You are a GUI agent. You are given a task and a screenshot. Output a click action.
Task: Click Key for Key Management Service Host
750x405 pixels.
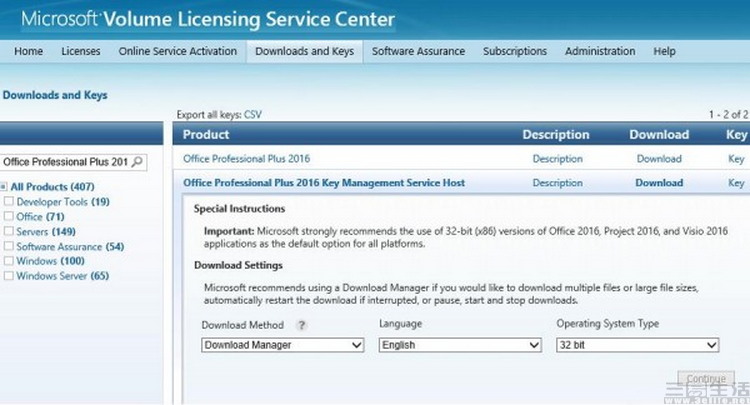(736, 183)
